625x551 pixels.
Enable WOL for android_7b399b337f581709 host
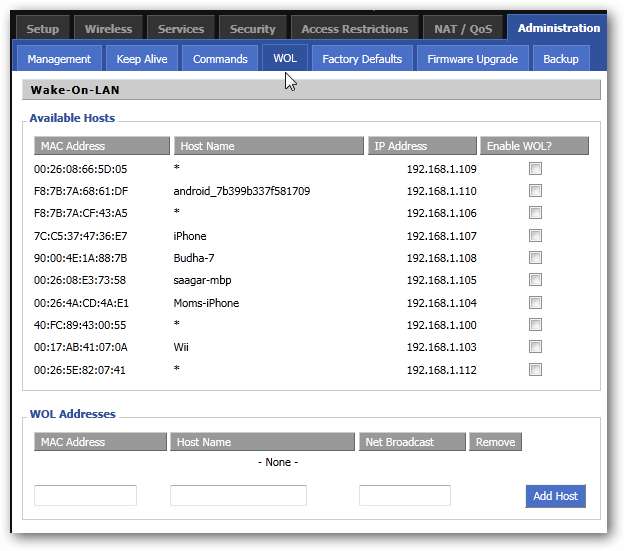point(536,191)
